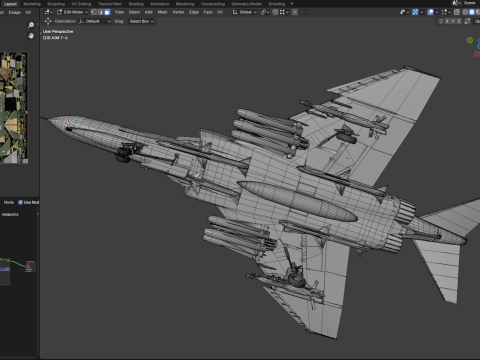Image resolution: width=480 pixels, height=360 pixels.
Task: Switch to the Animation workspace tab
Action: coord(159,4)
